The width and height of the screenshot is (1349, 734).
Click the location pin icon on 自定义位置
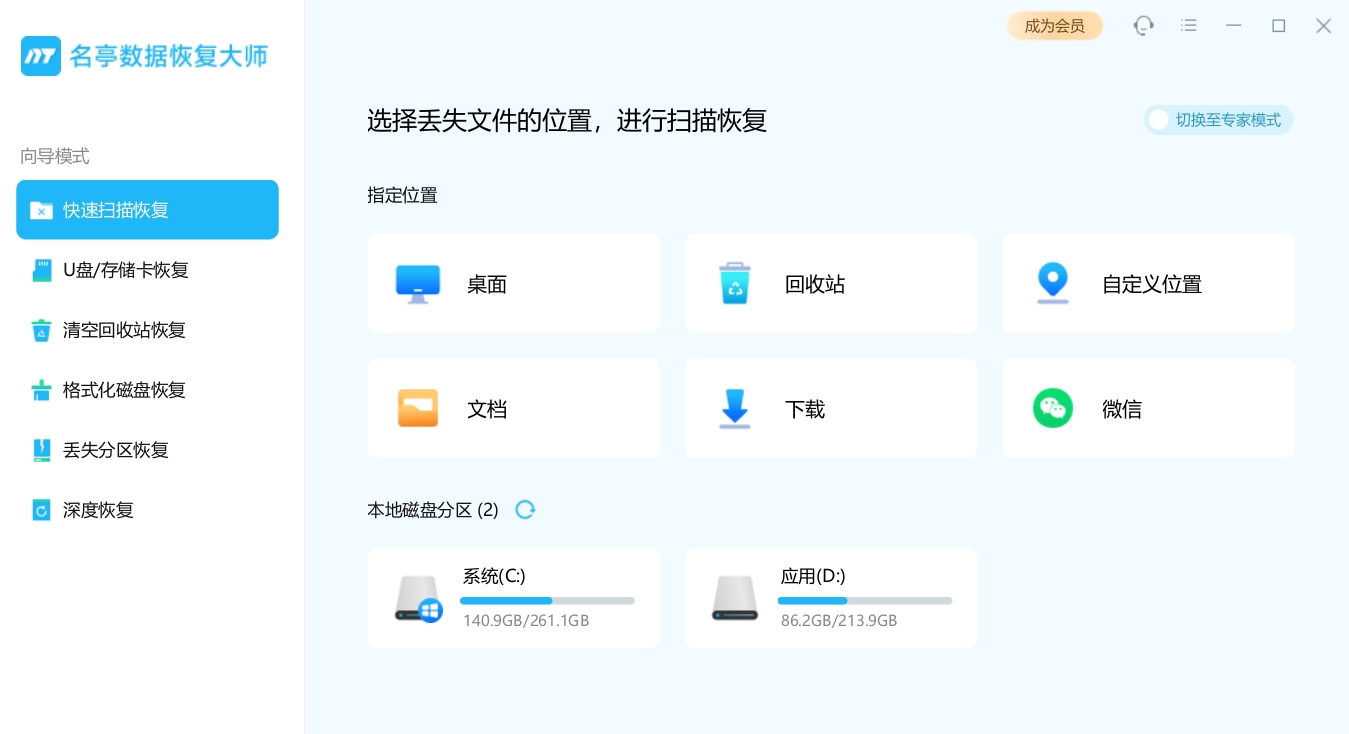click(x=1052, y=283)
